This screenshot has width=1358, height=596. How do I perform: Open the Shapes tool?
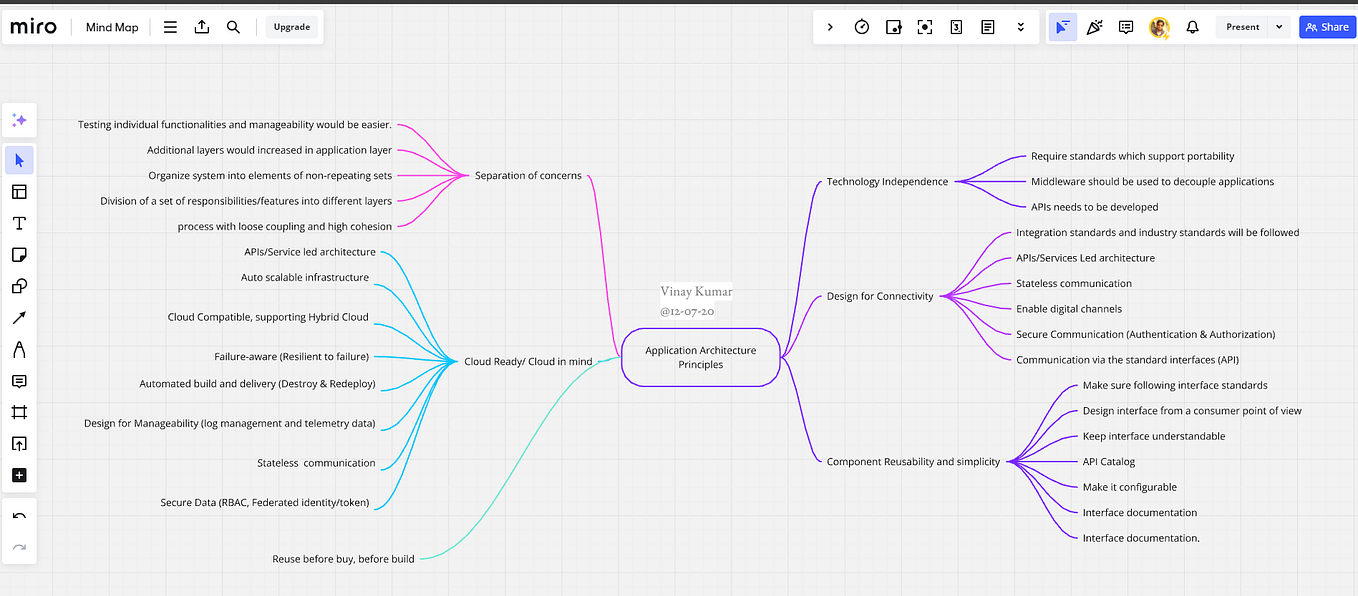point(19,286)
